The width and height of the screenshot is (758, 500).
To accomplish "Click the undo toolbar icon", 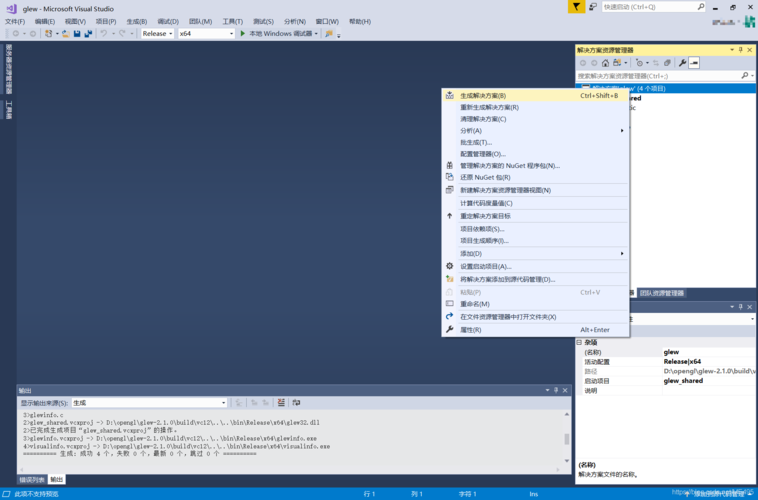I will coord(103,33).
